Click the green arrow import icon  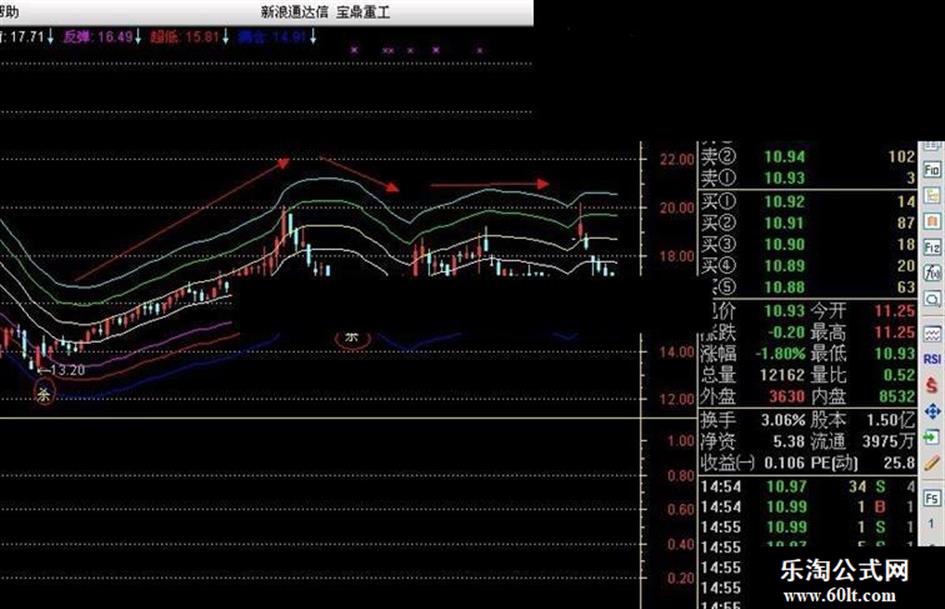(x=932, y=437)
